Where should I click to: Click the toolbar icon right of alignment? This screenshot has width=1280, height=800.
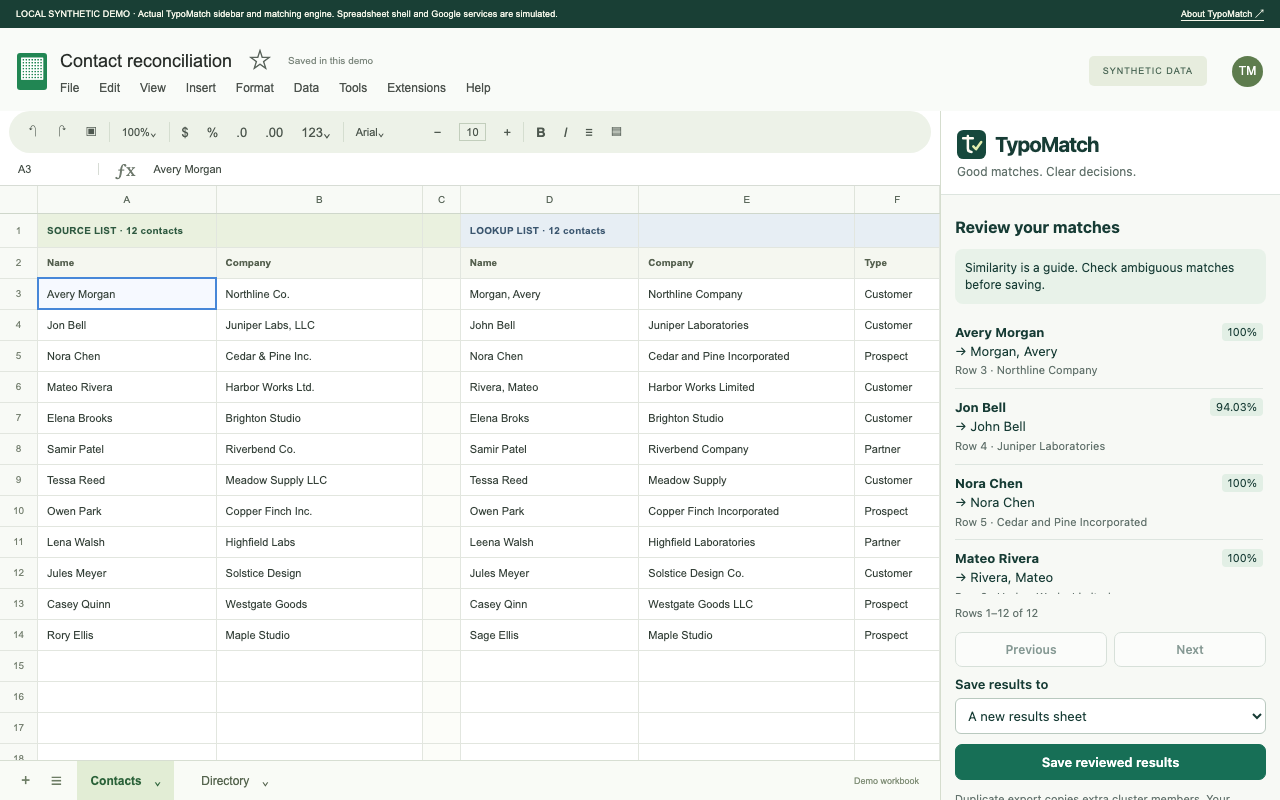coord(616,132)
